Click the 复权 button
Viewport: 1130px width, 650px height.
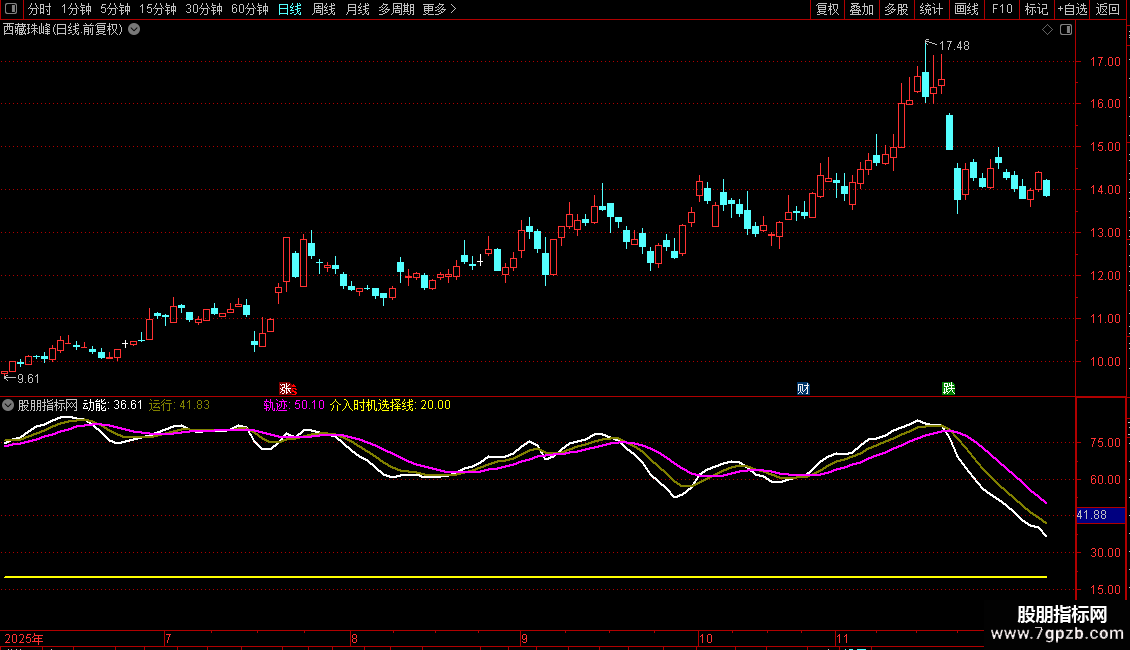(x=827, y=9)
